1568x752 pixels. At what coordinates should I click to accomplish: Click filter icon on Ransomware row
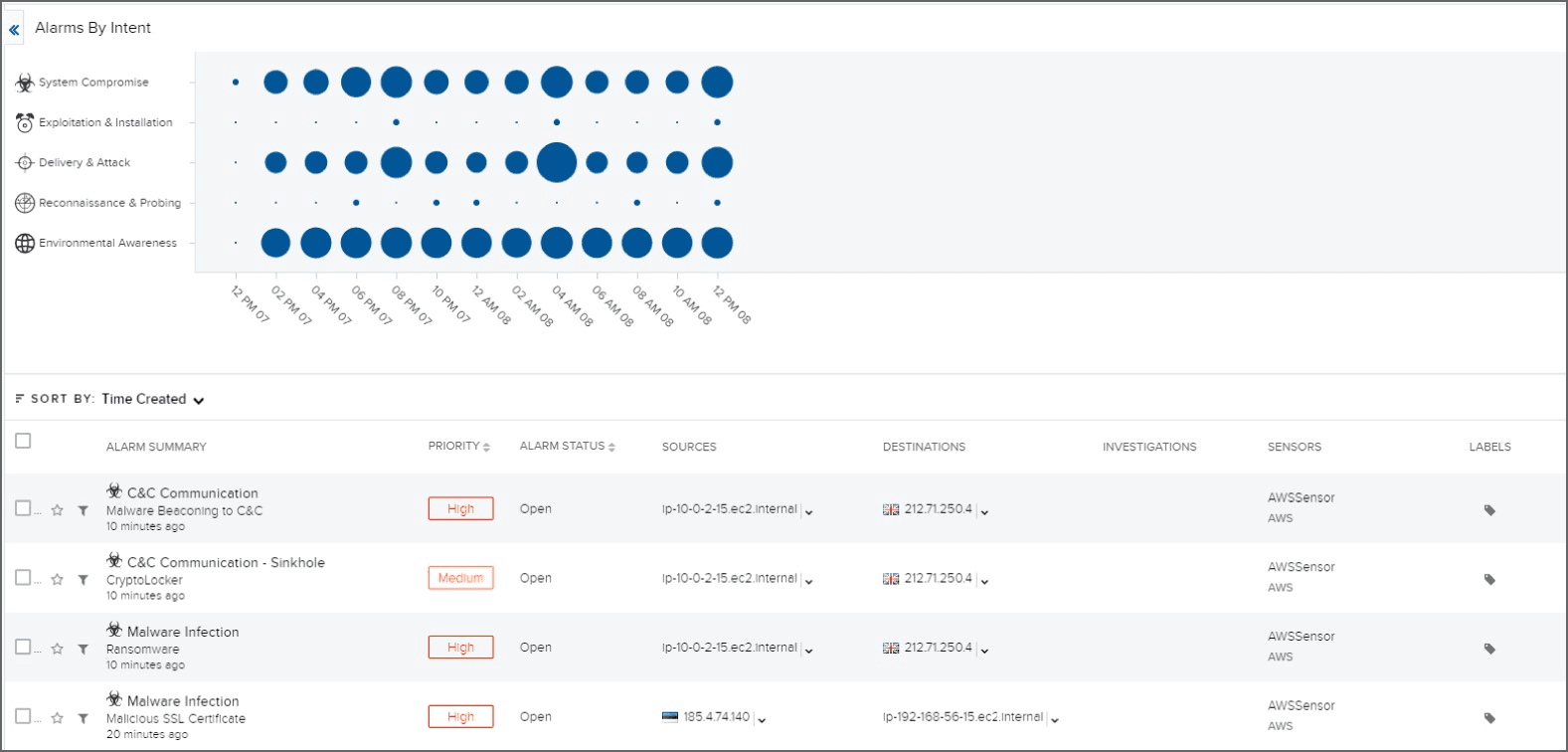84,649
